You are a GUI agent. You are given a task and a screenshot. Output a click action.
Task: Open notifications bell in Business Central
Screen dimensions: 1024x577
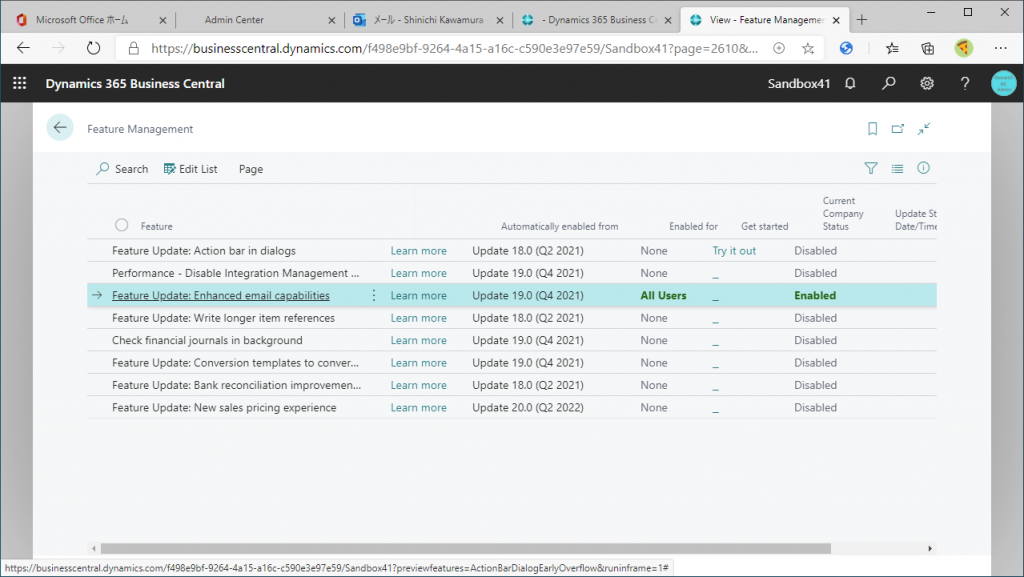point(850,84)
